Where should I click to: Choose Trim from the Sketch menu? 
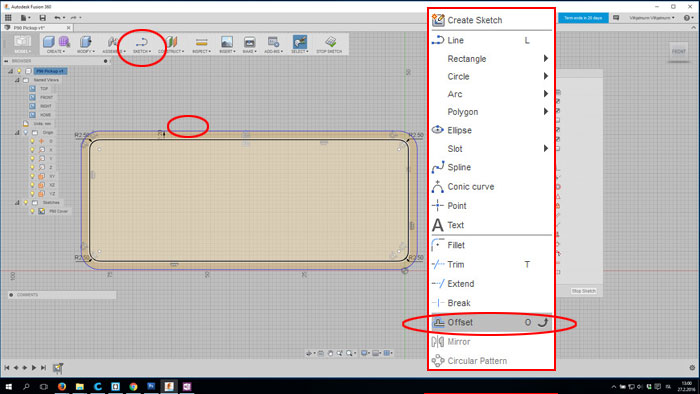[491, 265]
